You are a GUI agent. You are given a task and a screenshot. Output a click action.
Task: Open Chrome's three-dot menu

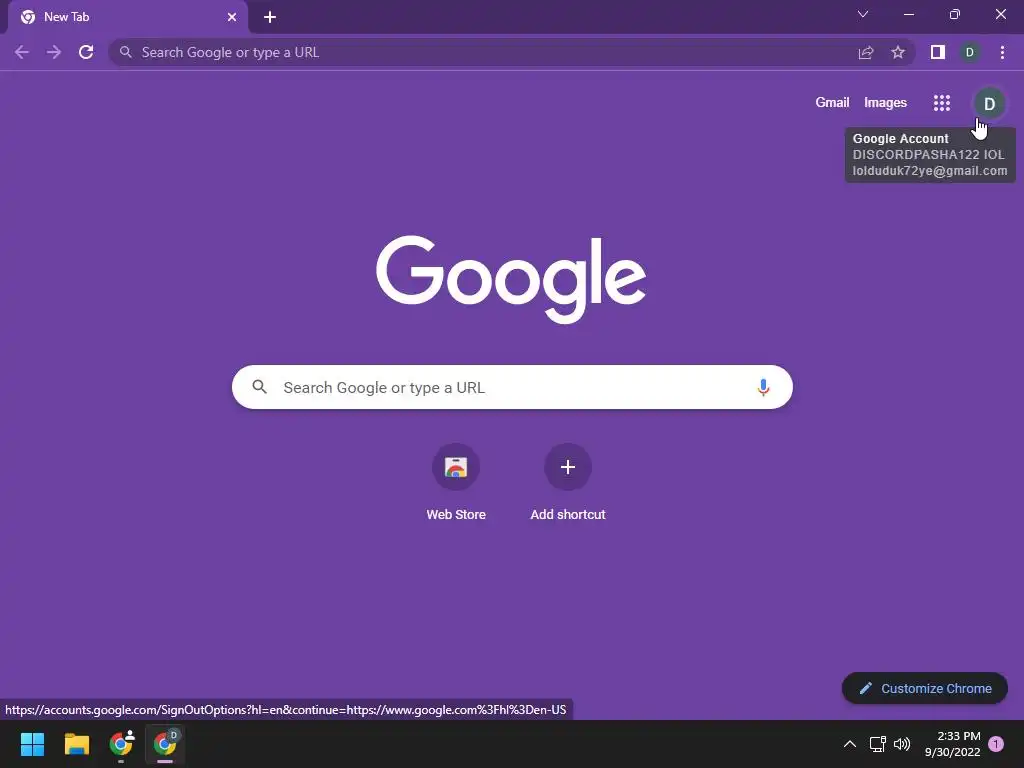[1002, 52]
